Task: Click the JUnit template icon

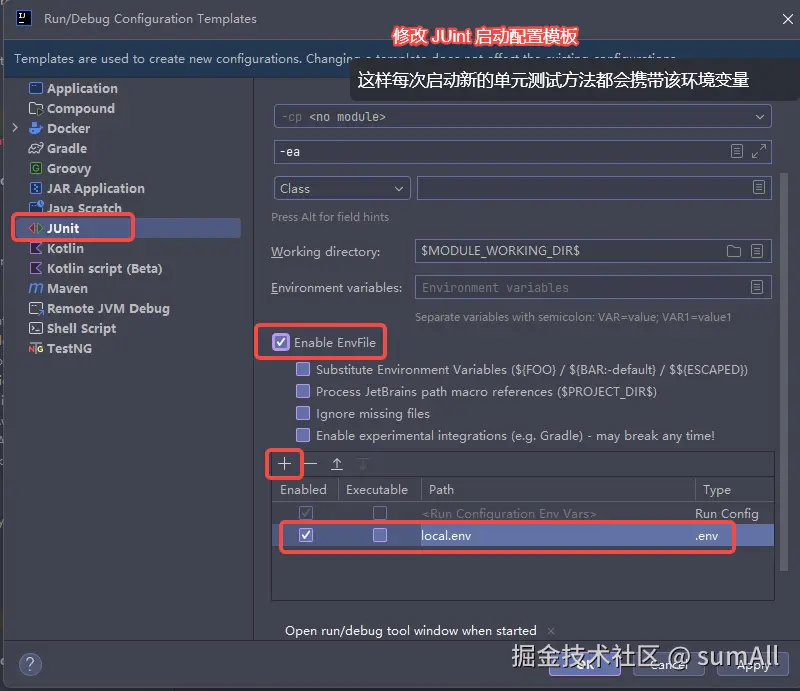Action: point(36,228)
